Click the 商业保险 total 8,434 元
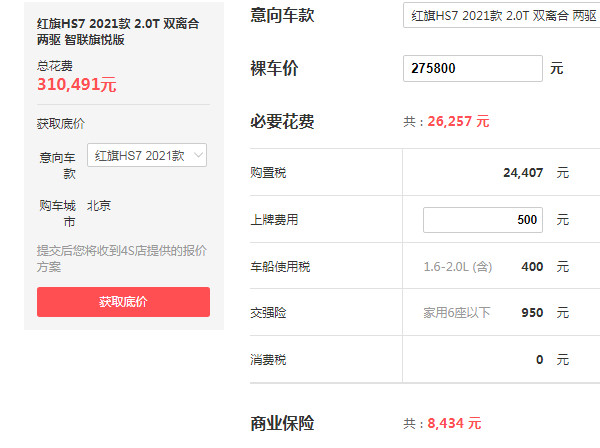The height and width of the screenshot is (448, 600). tap(454, 424)
